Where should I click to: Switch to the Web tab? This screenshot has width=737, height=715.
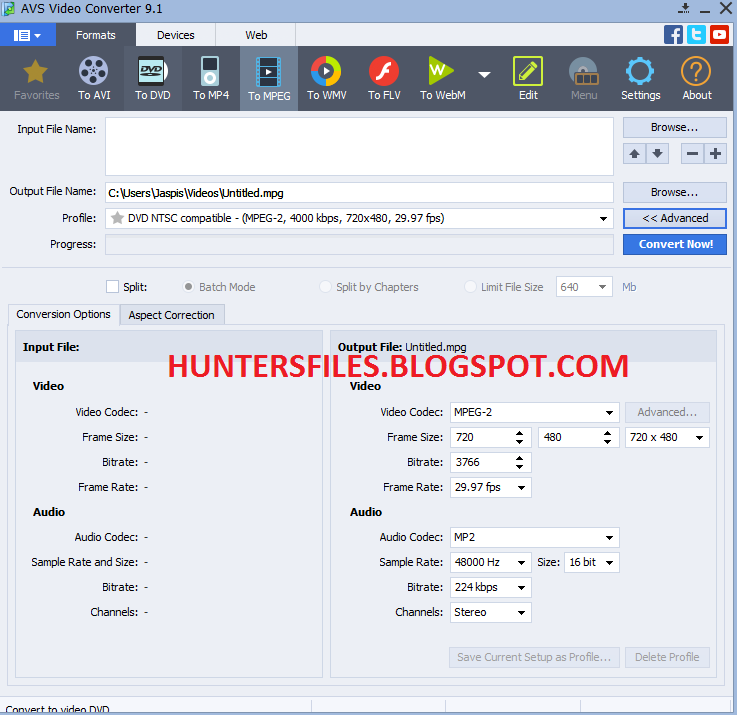coord(256,35)
